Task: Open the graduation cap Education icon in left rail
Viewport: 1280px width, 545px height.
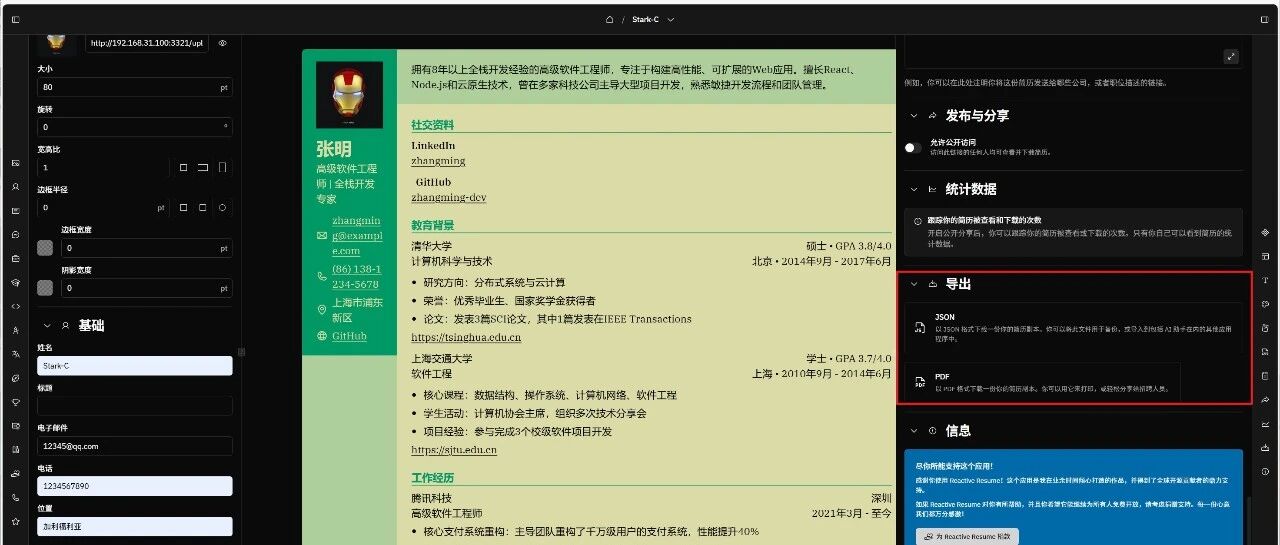Action: pos(15,282)
